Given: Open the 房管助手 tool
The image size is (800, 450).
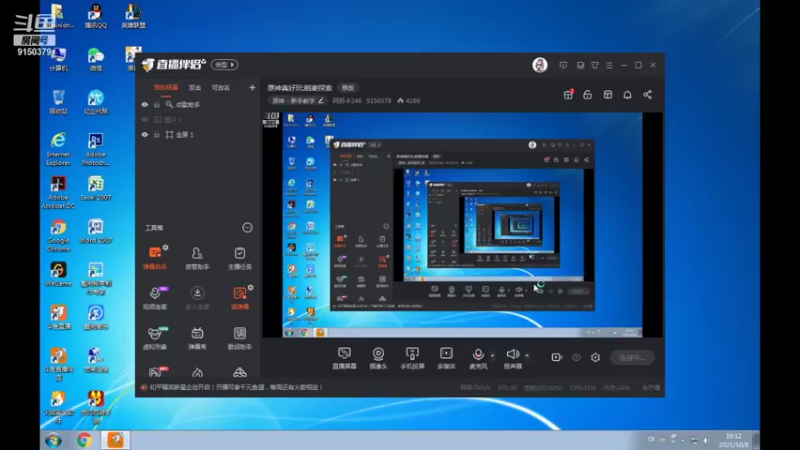Looking at the screenshot, I should pyautogui.click(x=197, y=258).
